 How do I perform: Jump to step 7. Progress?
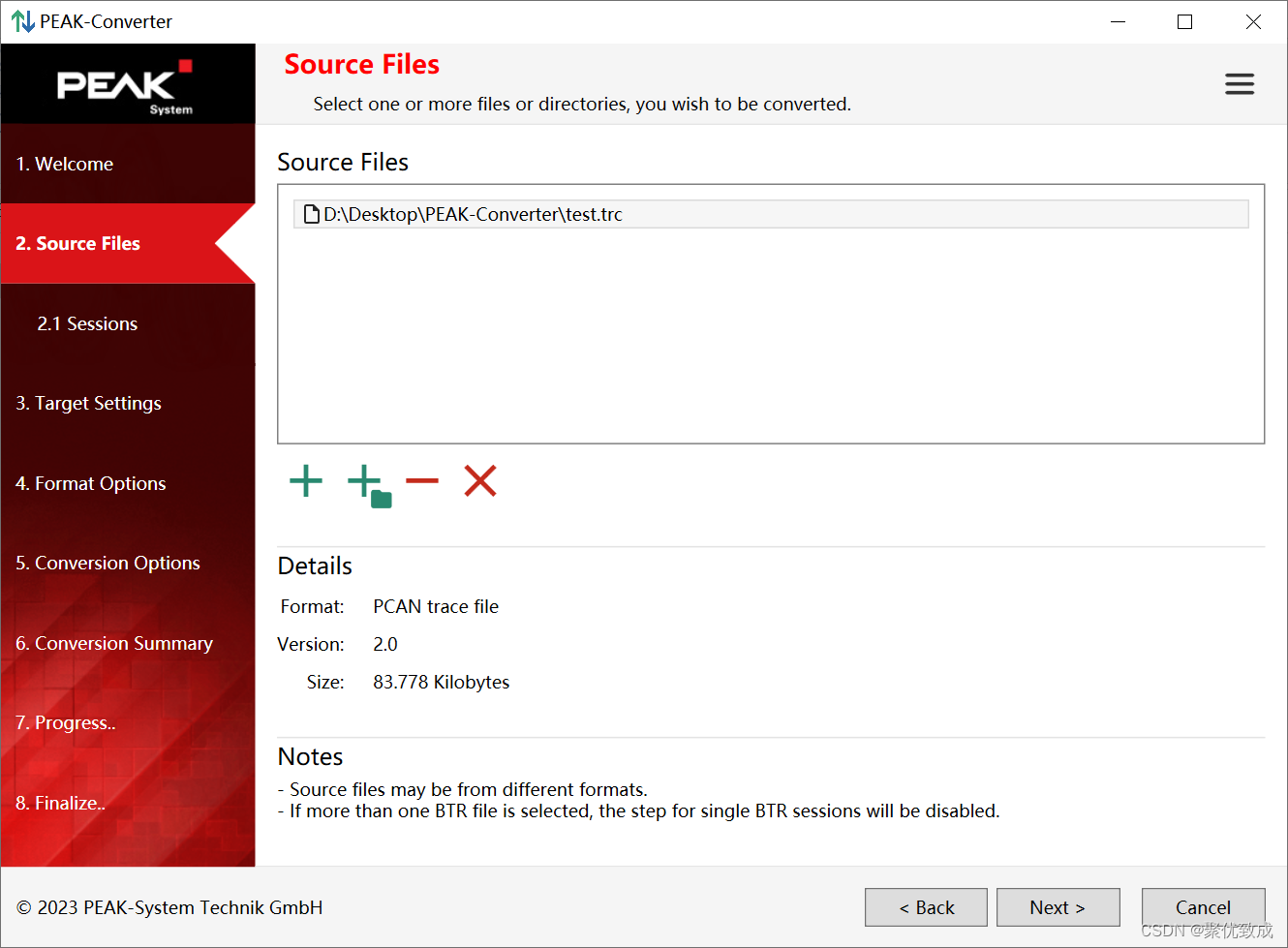click(128, 722)
